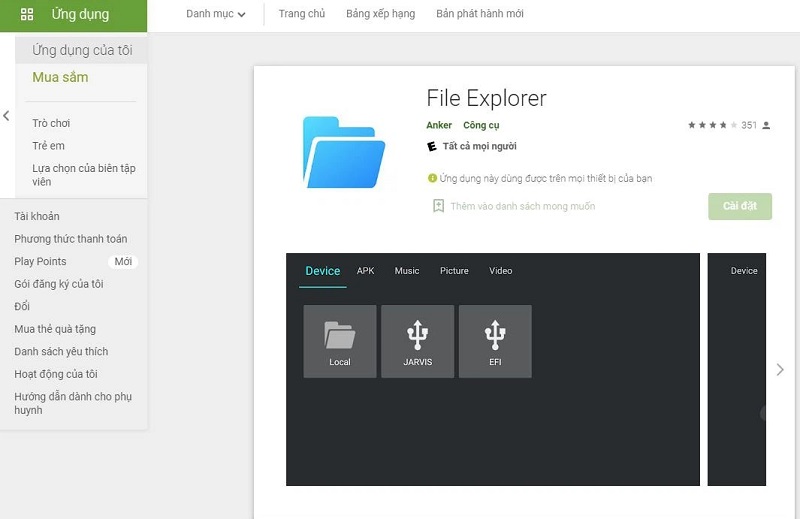Click the Cài đặt install button
Image resolution: width=800 pixels, height=519 pixels.
click(740, 206)
